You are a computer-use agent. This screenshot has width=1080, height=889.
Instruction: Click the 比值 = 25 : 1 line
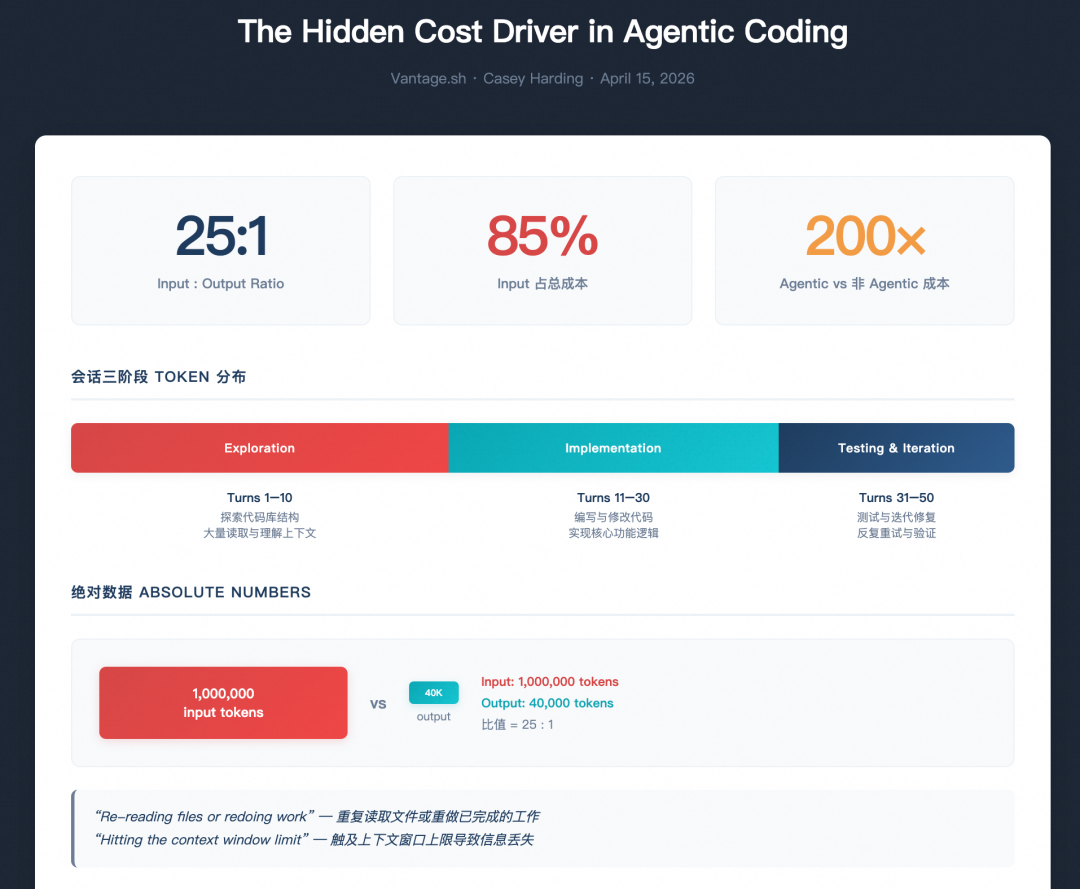[517, 724]
